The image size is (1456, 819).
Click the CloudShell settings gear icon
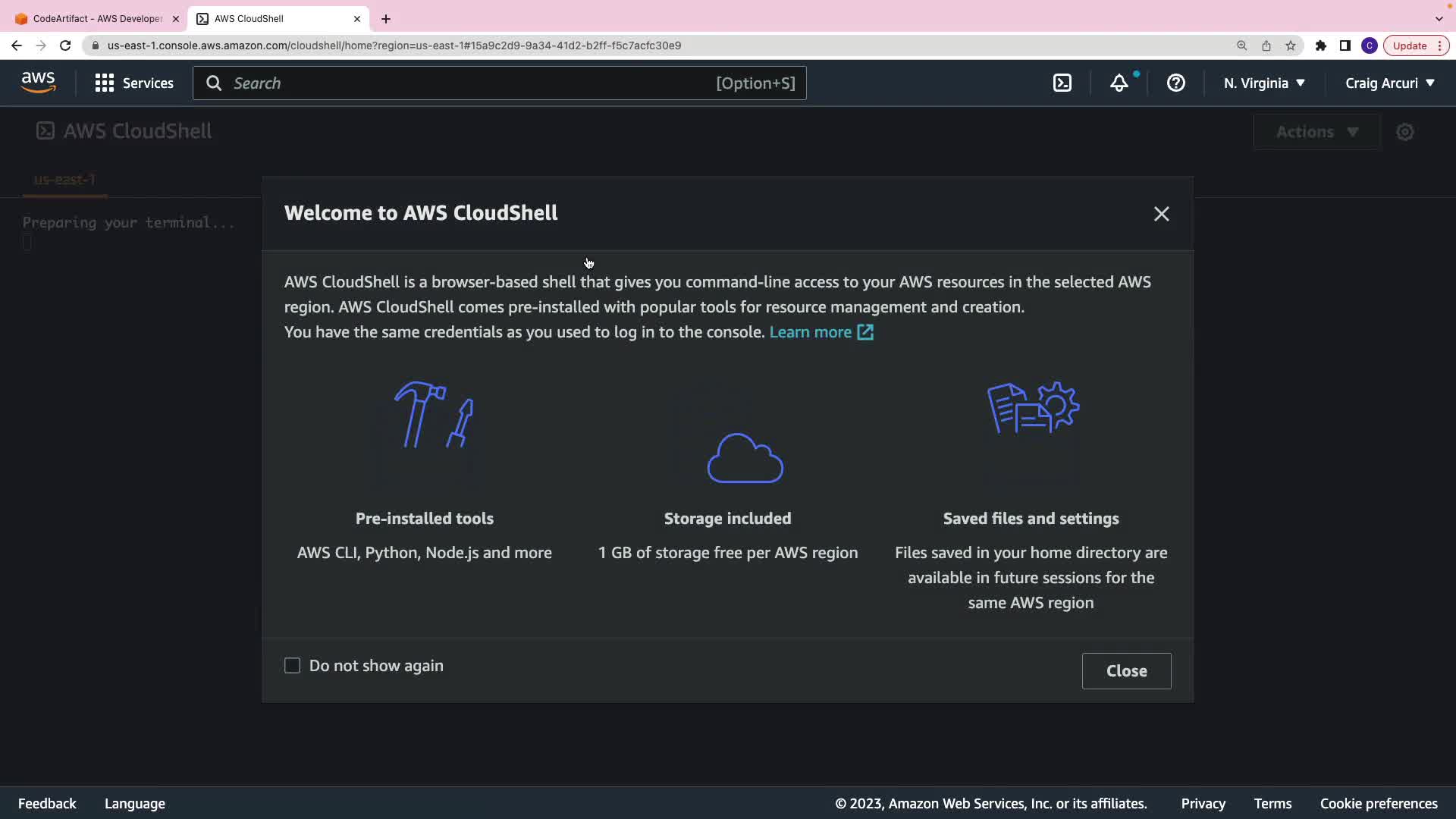coord(1405,132)
